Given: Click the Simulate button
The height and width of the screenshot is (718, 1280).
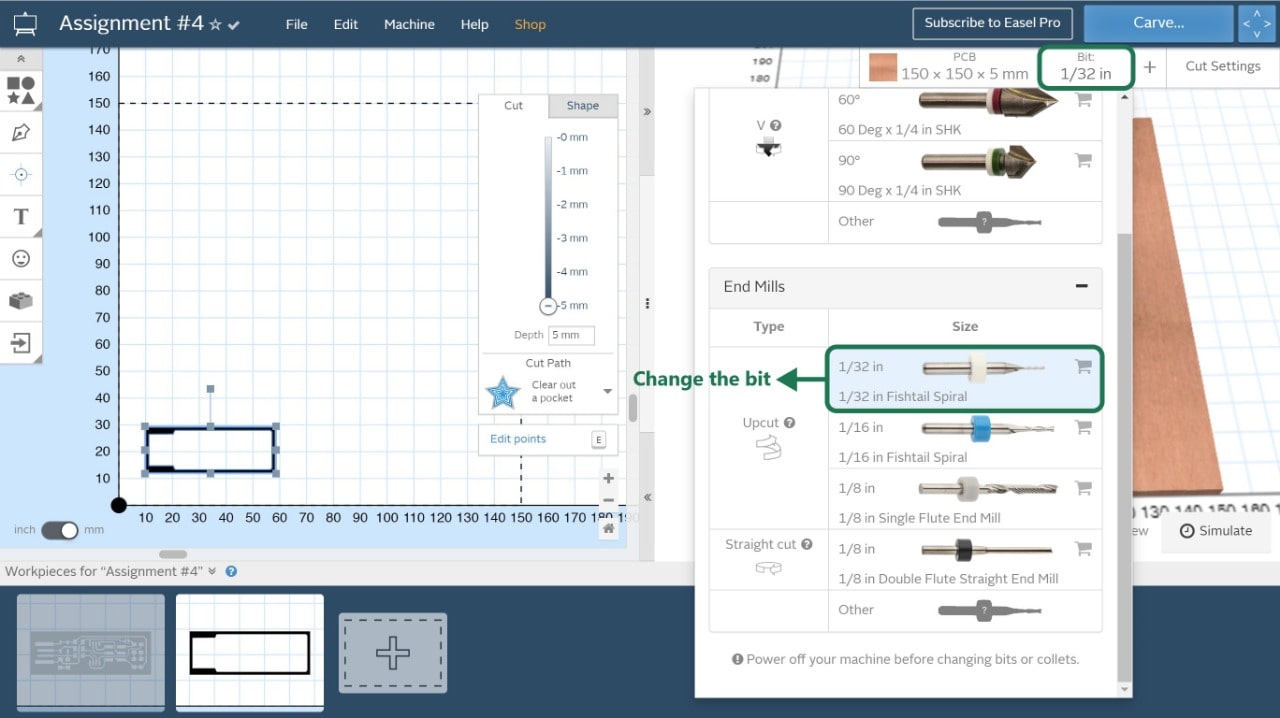Looking at the screenshot, I should pos(1215,531).
